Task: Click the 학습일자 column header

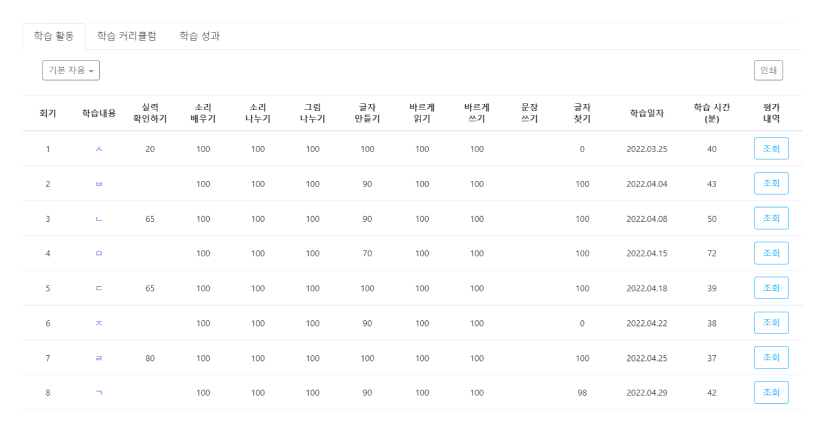Action: [x=646, y=113]
